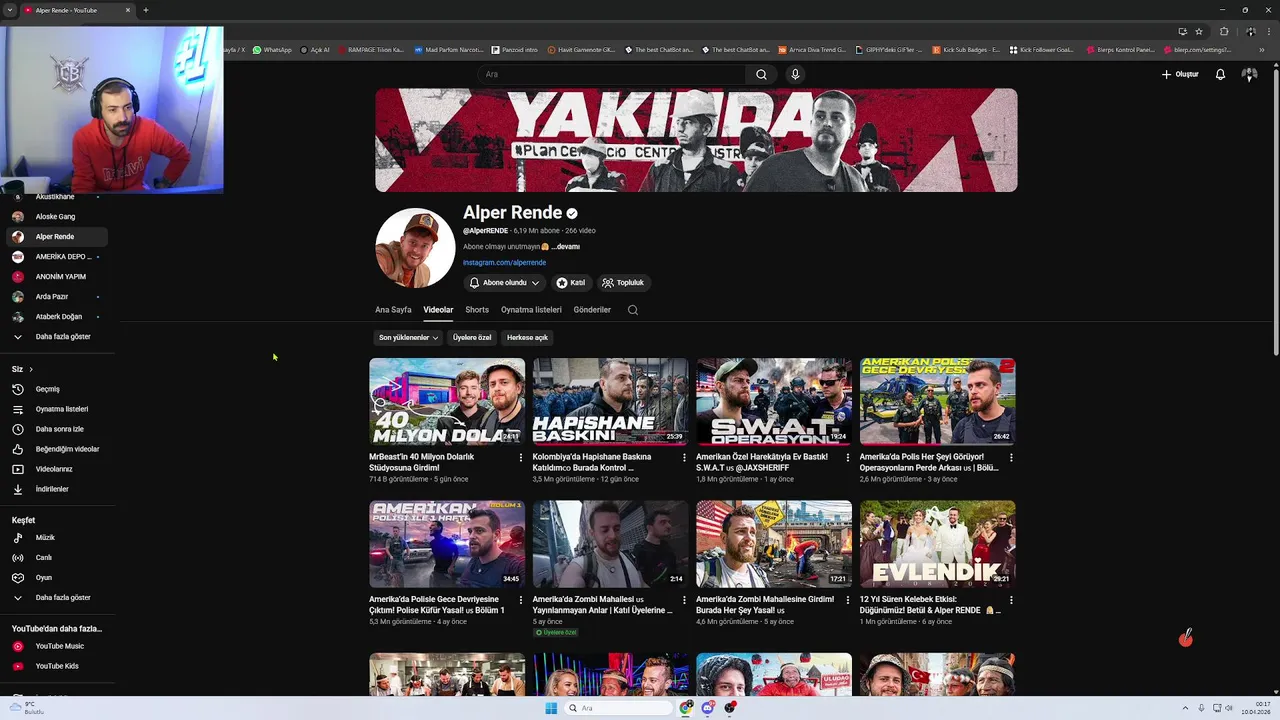Select the Herkese açık filter chip
This screenshot has width=1280, height=720.
click(x=527, y=338)
